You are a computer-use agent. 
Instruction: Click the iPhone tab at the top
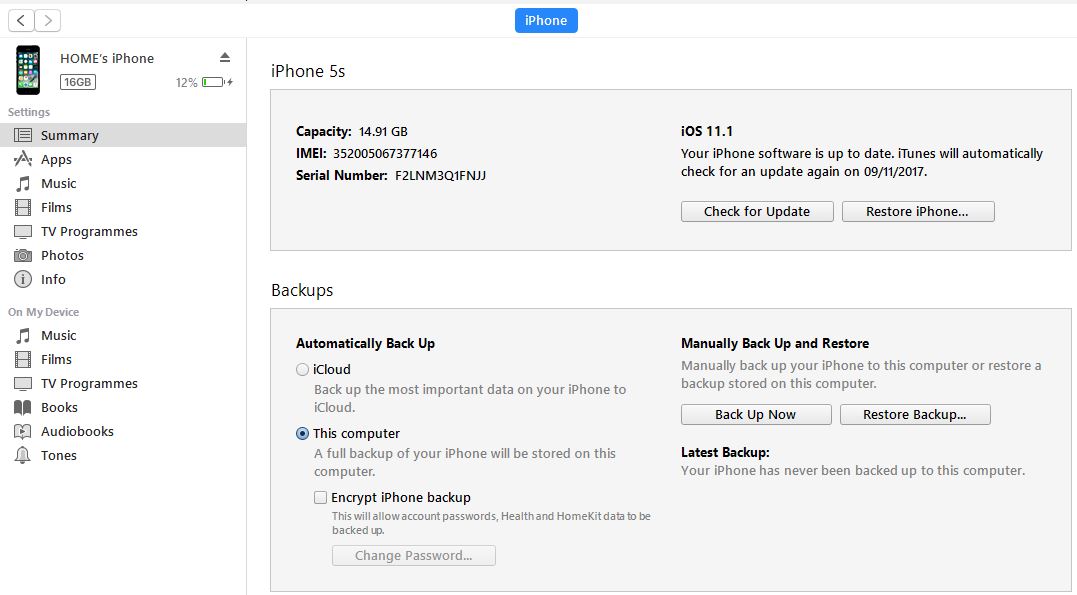coord(546,20)
